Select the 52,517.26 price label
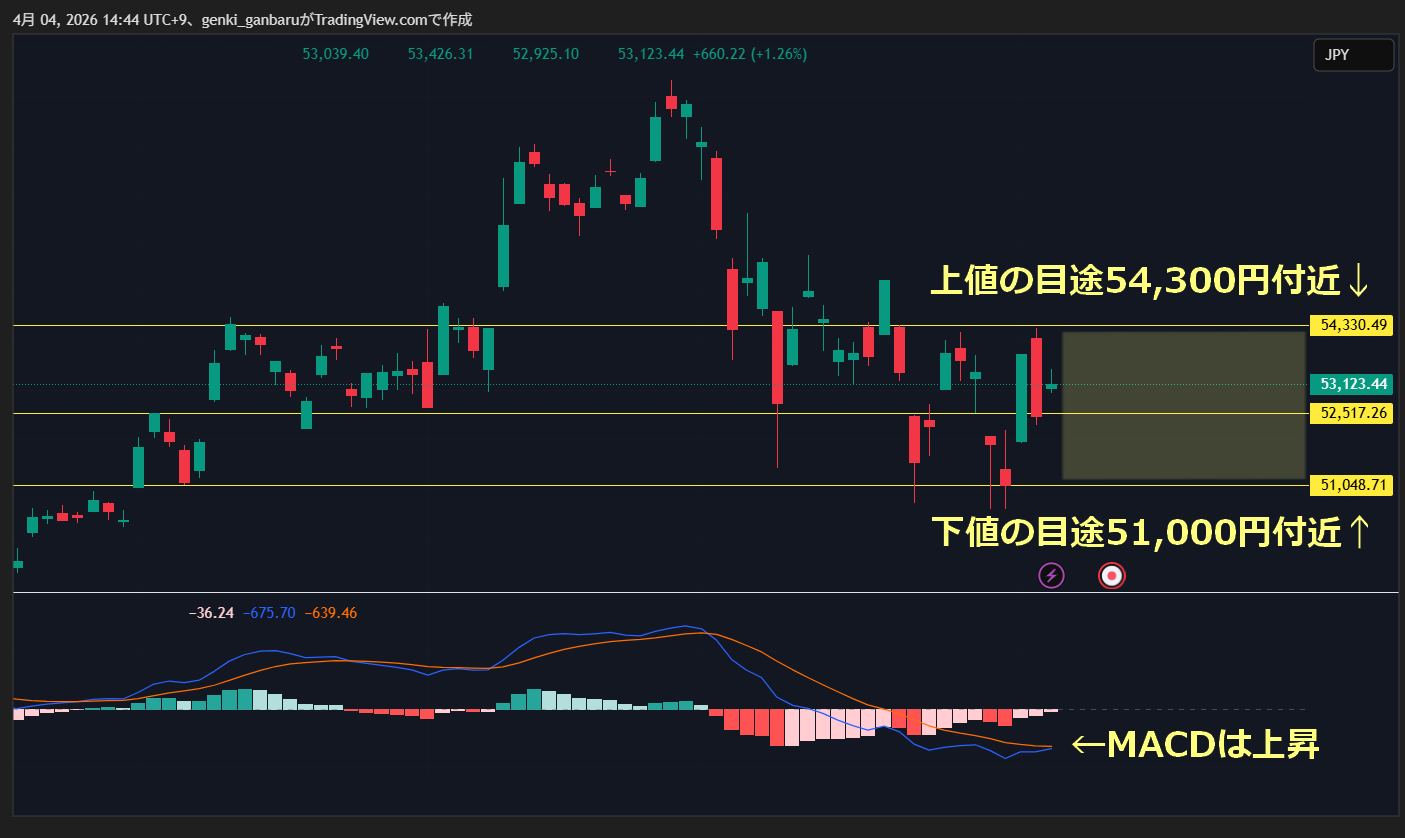 [1349, 413]
